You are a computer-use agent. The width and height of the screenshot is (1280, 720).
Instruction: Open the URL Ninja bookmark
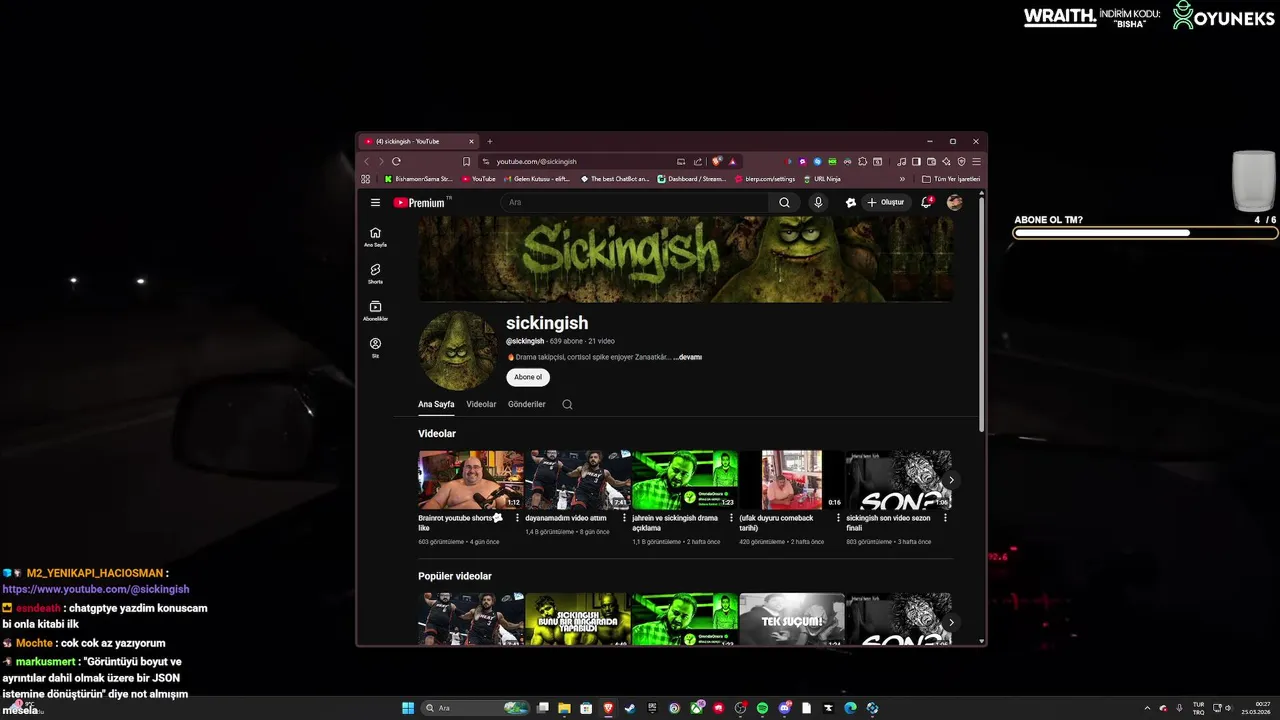[x=822, y=179]
